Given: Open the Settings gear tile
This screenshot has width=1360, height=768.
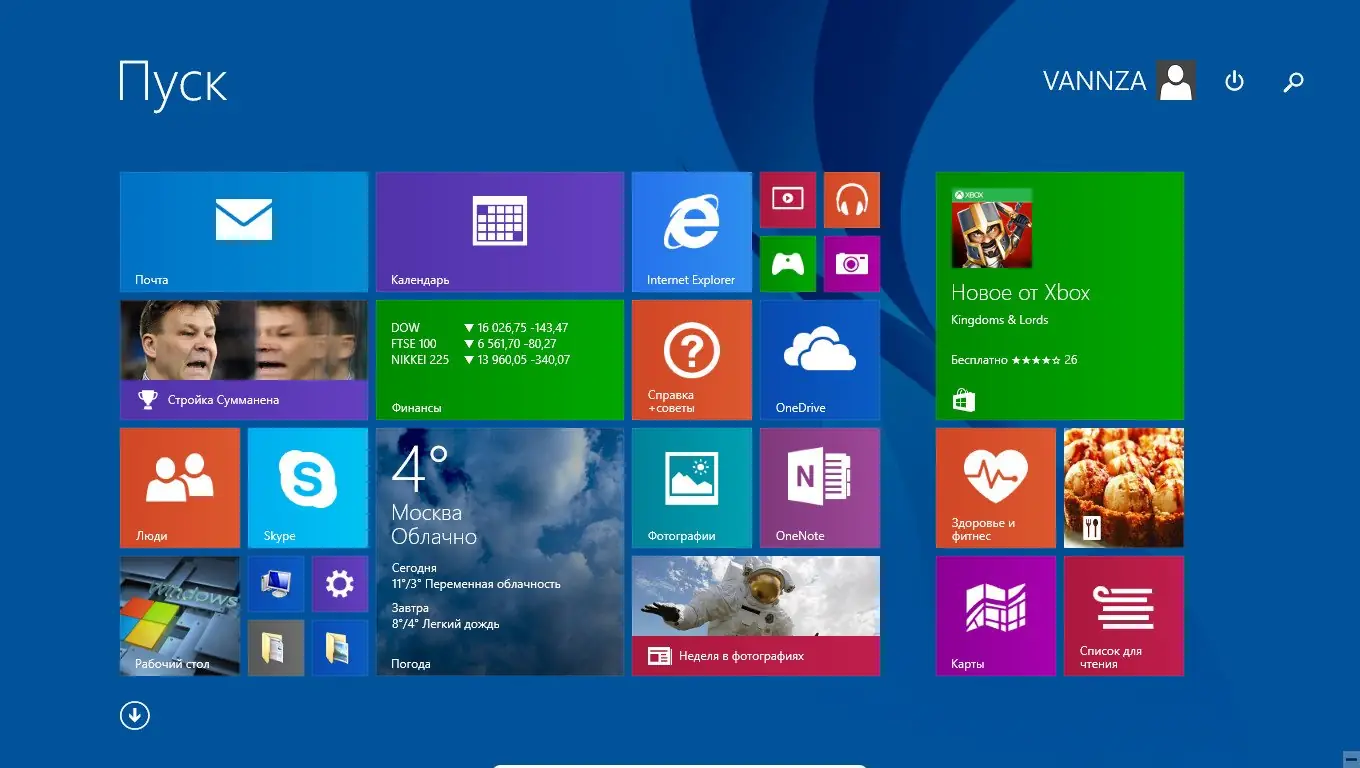Looking at the screenshot, I should (x=339, y=583).
